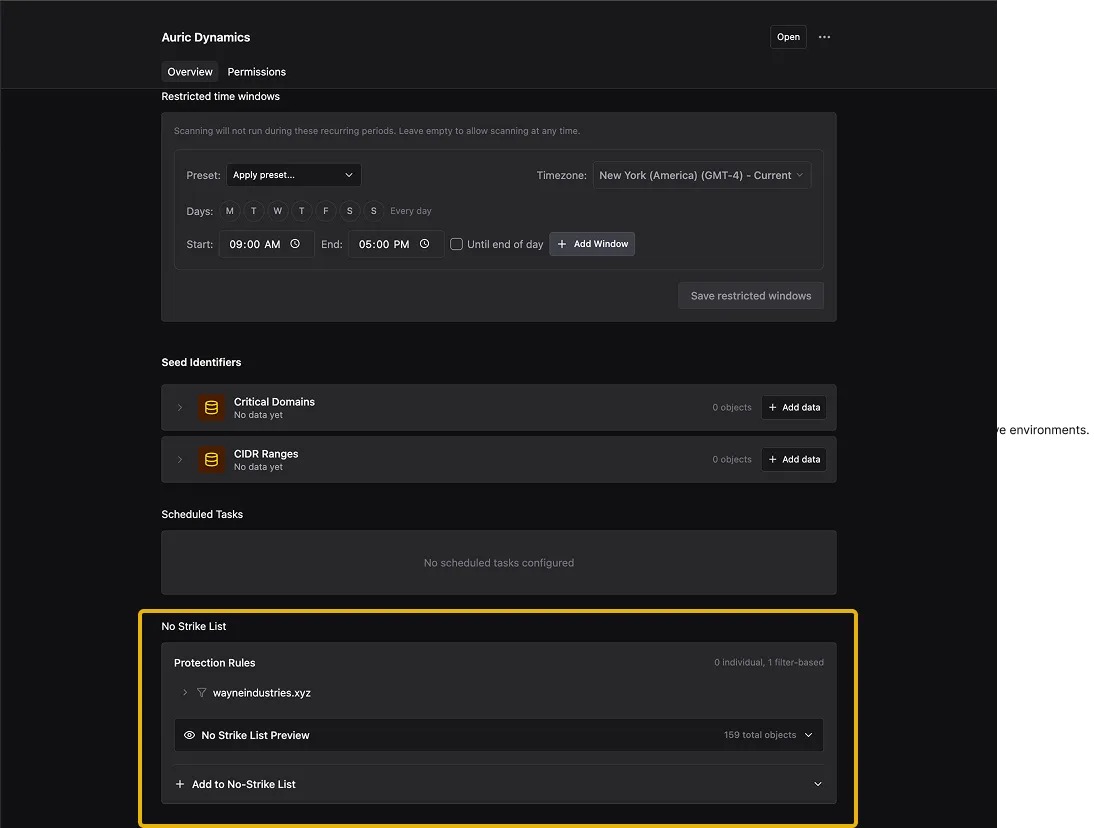Image resolution: width=1094 pixels, height=828 pixels.
Task: Click '0 objects' in Critical Domains row
Action: click(x=732, y=407)
